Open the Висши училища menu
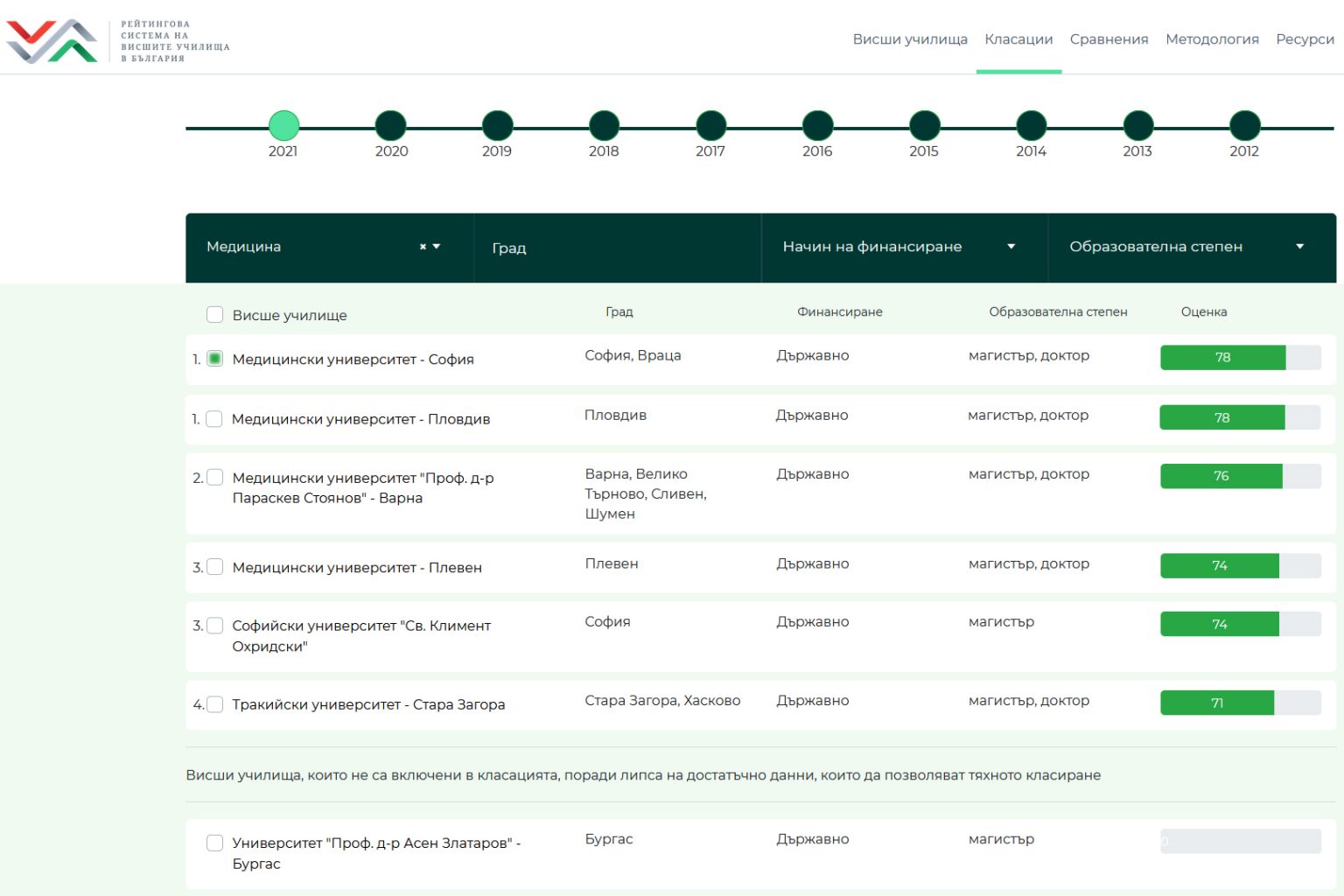The width and height of the screenshot is (1344, 896). [x=910, y=39]
